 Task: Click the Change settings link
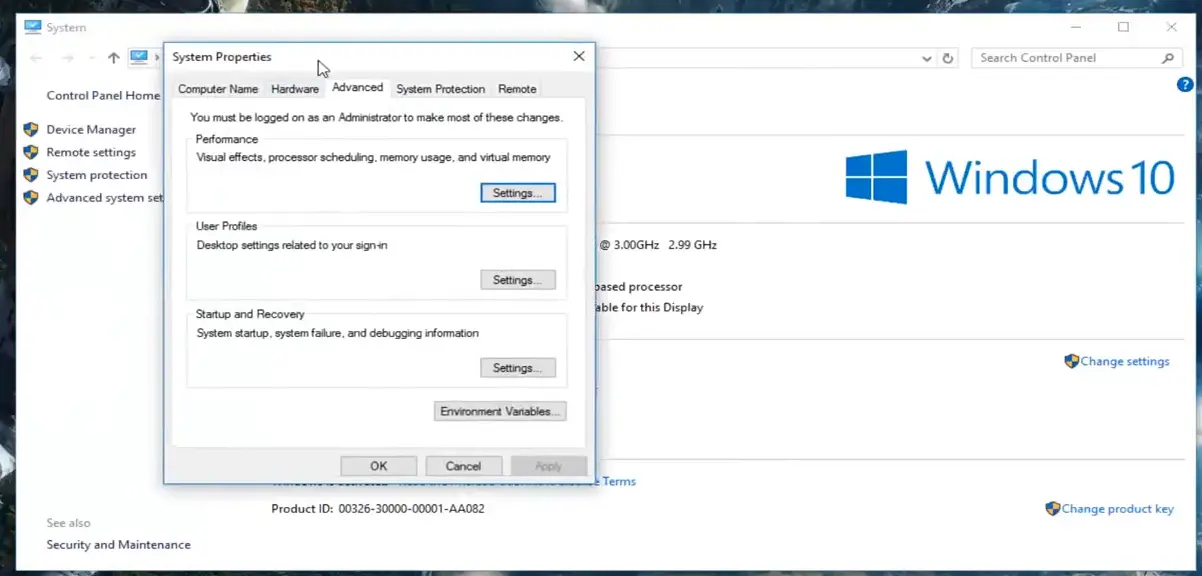pos(1125,362)
